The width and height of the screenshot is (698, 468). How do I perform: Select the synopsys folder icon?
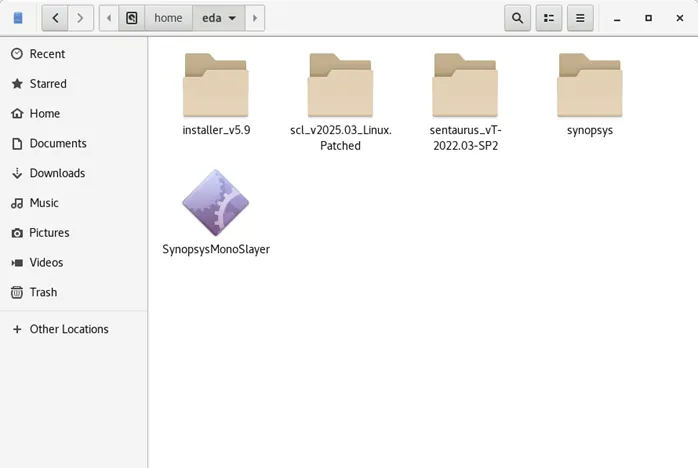tap(590, 85)
